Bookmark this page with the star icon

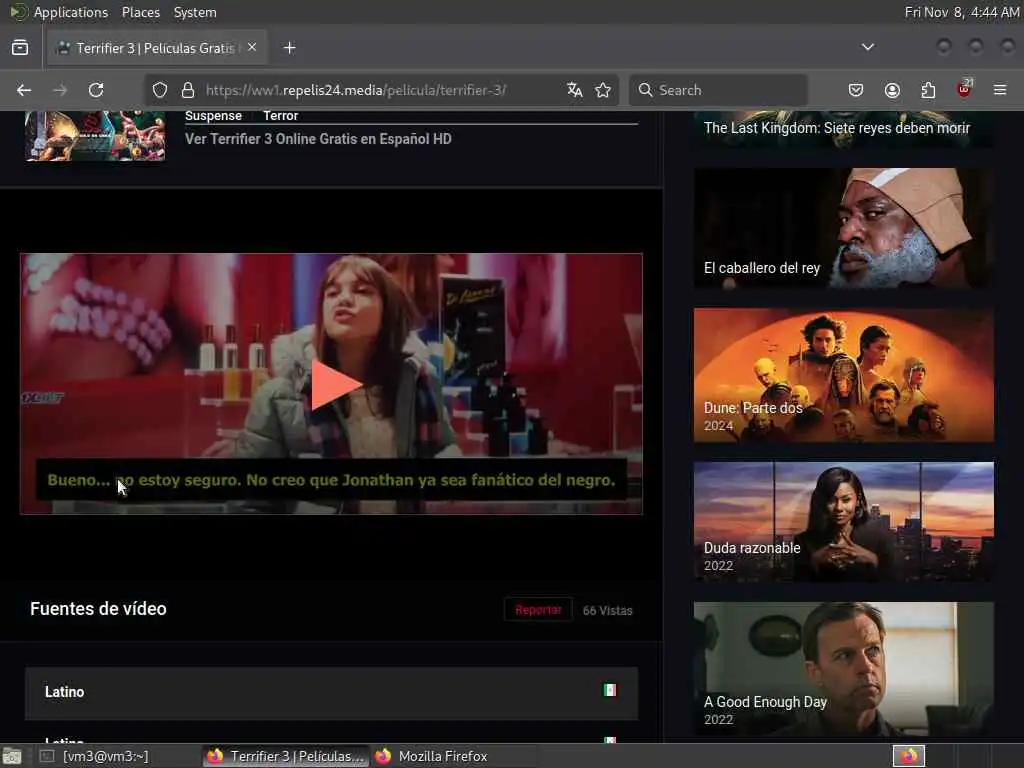[603, 90]
